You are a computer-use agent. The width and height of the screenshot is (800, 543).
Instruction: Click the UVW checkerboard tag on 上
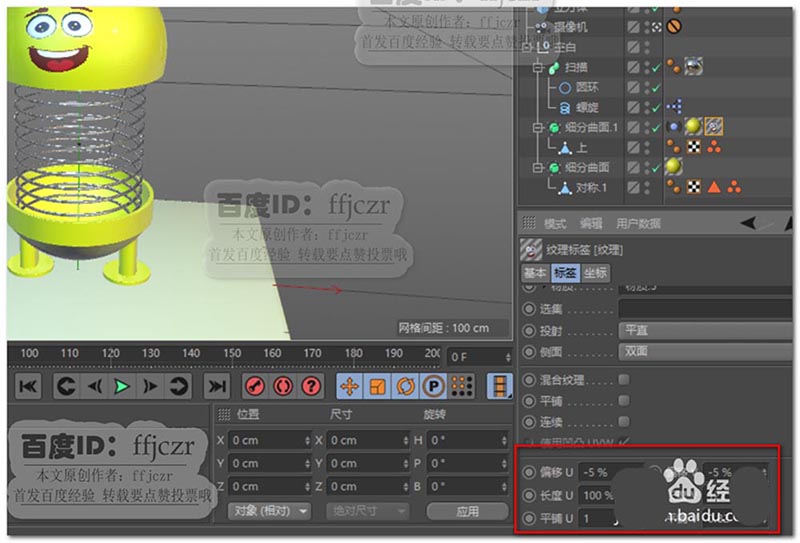click(x=694, y=147)
